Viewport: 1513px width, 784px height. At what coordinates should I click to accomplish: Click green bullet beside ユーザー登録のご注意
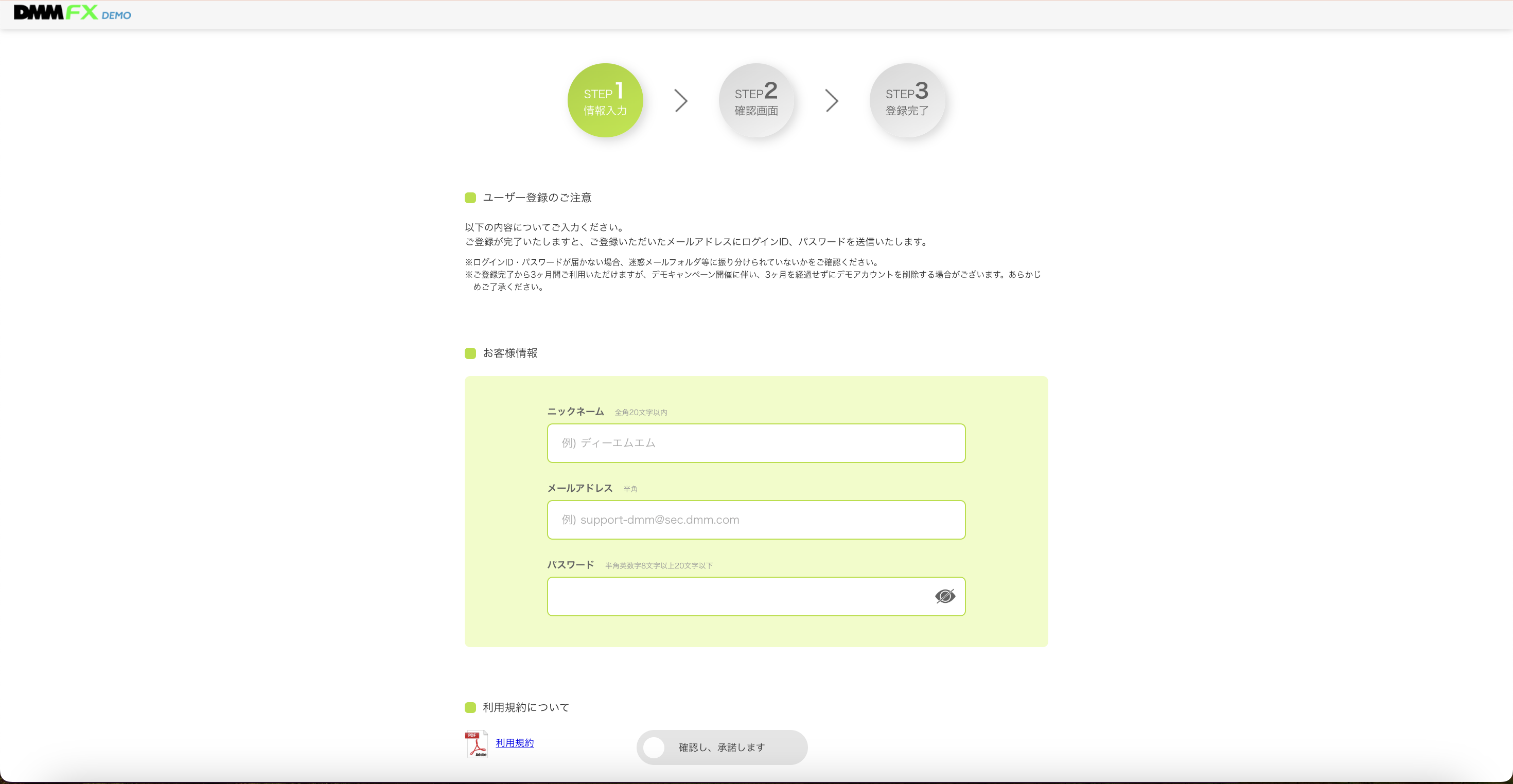click(x=470, y=198)
